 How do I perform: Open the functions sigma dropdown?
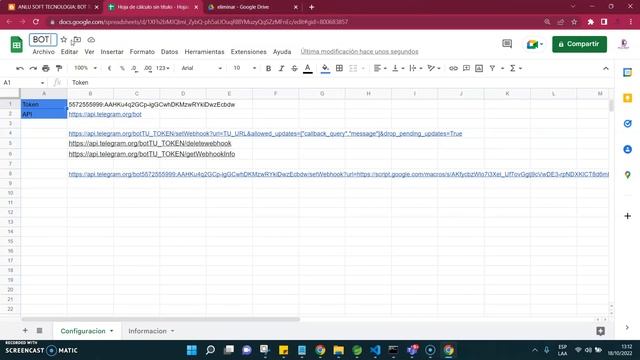tap(516, 69)
